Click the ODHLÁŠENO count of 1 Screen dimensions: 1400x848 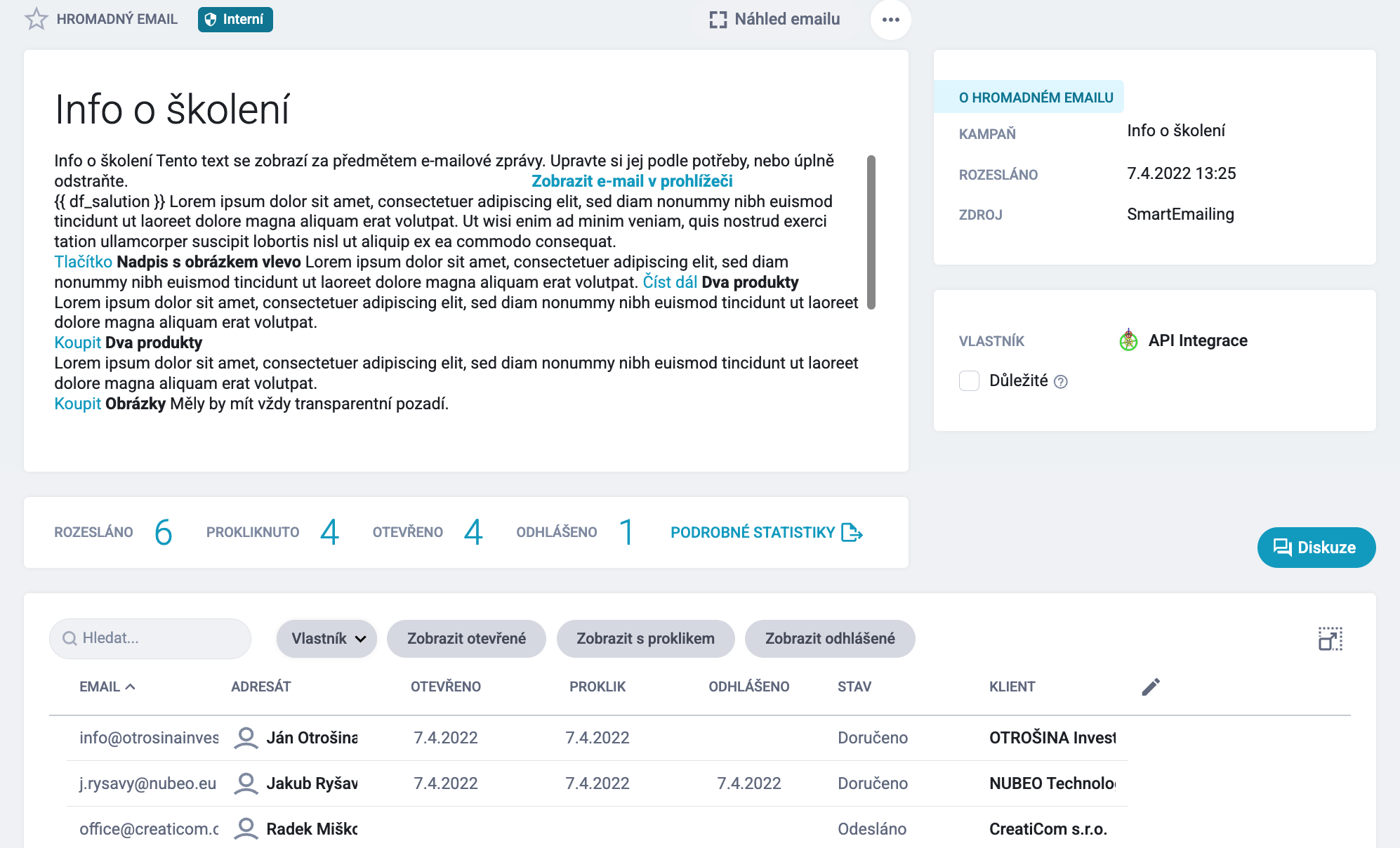(626, 532)
